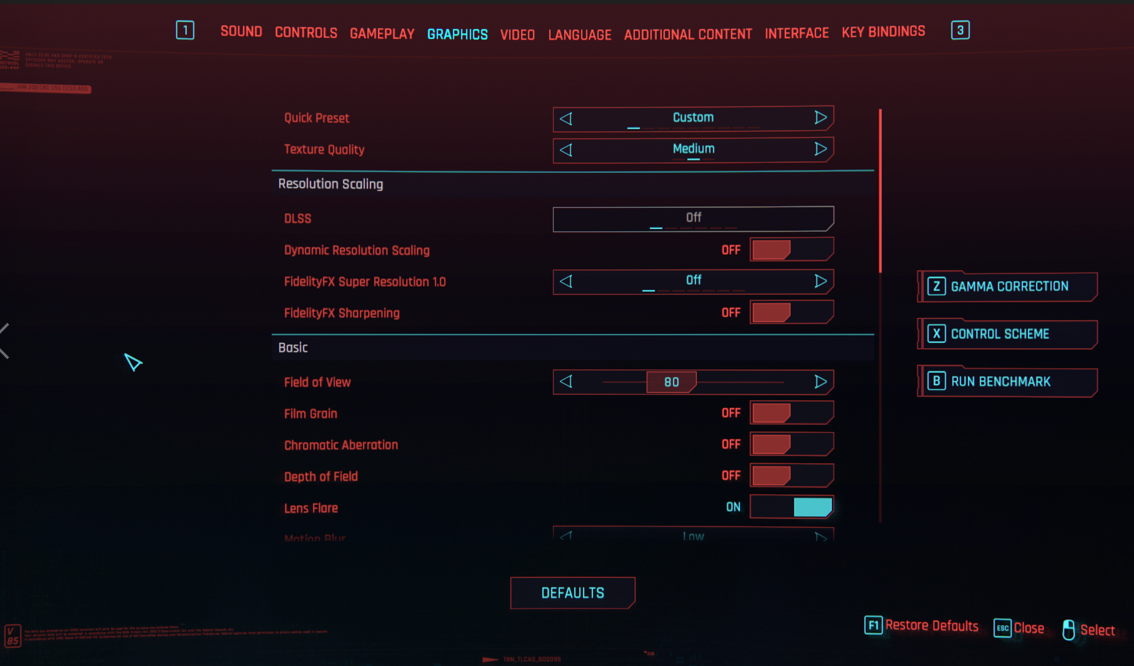Click Quick Preset right arrow
1134x666 pixels.
820,117
